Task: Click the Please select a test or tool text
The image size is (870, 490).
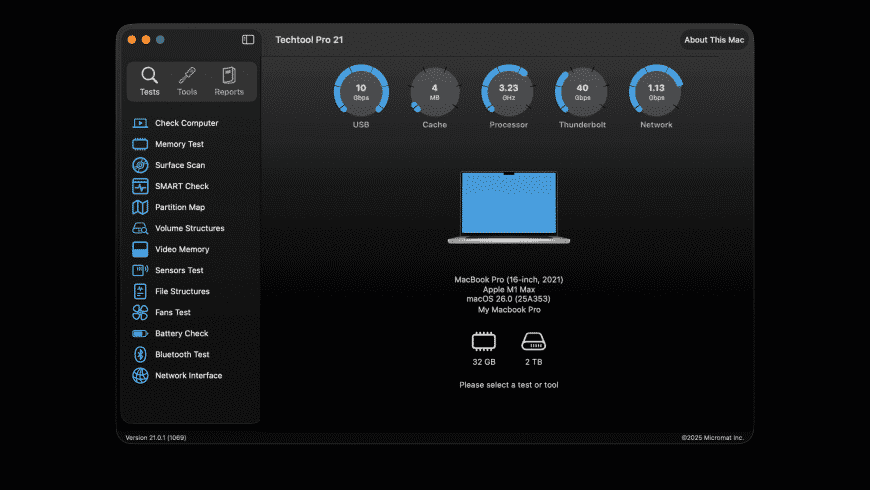Action: coord(509,385)
